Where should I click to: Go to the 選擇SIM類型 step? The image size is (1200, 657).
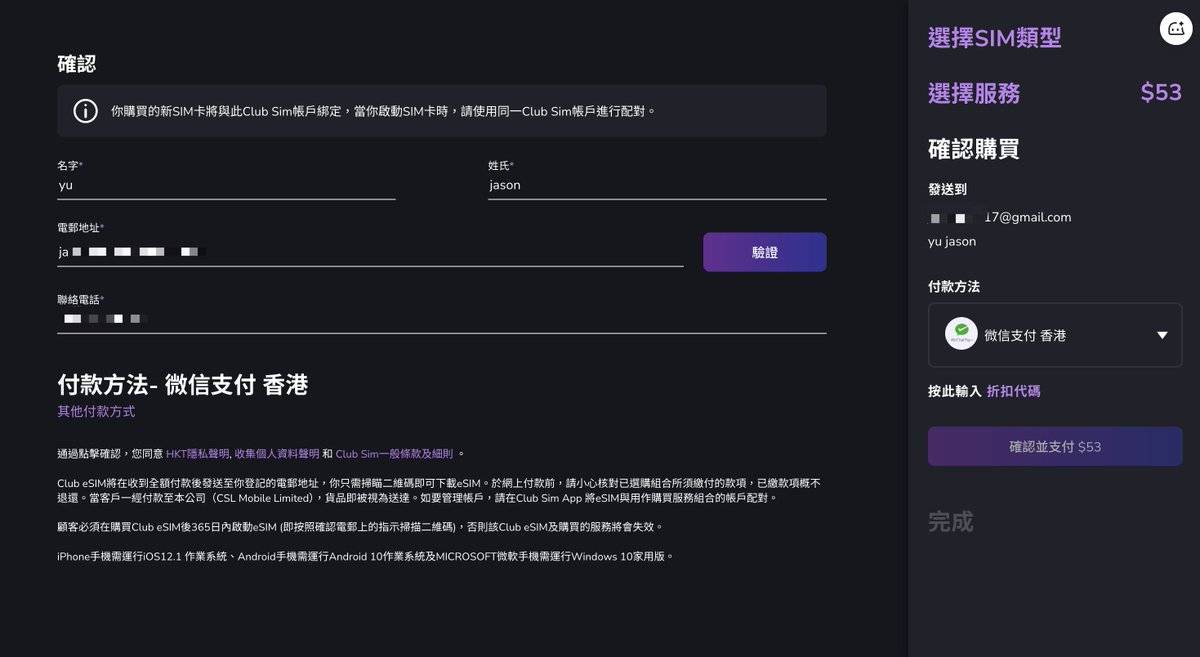click(x=994, y=38)
